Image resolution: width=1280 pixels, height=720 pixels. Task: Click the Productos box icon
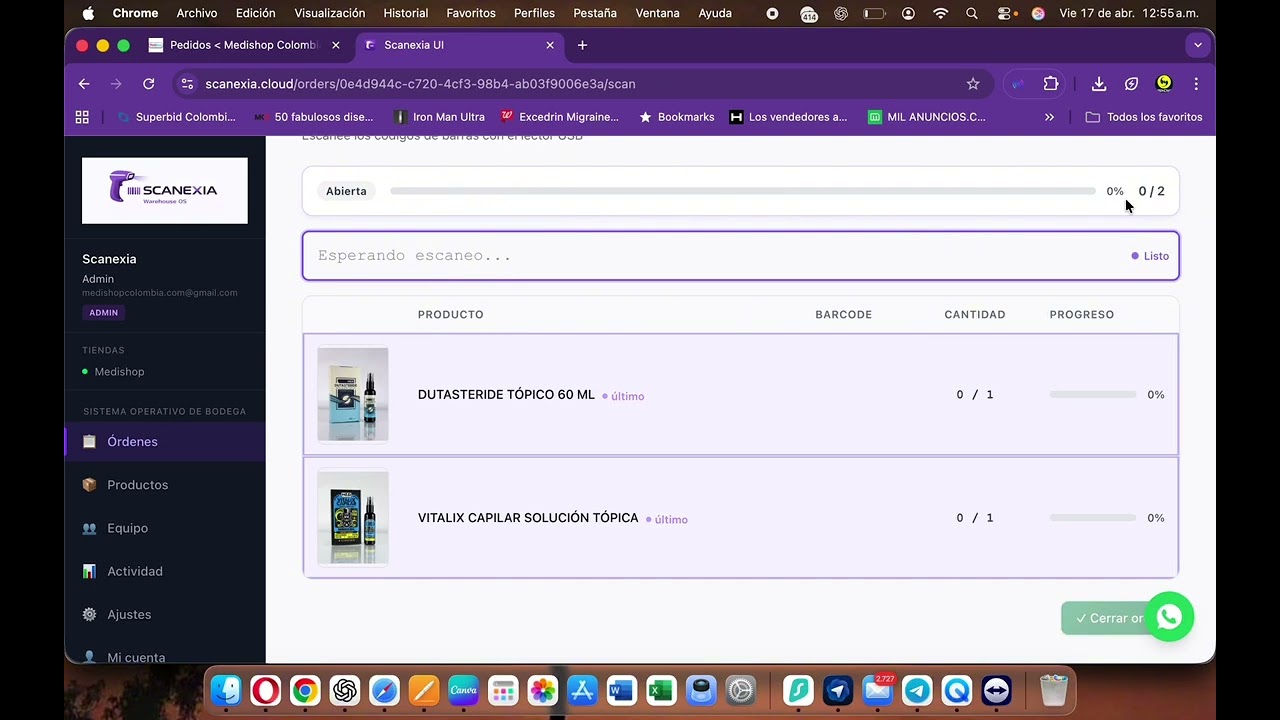89,485
